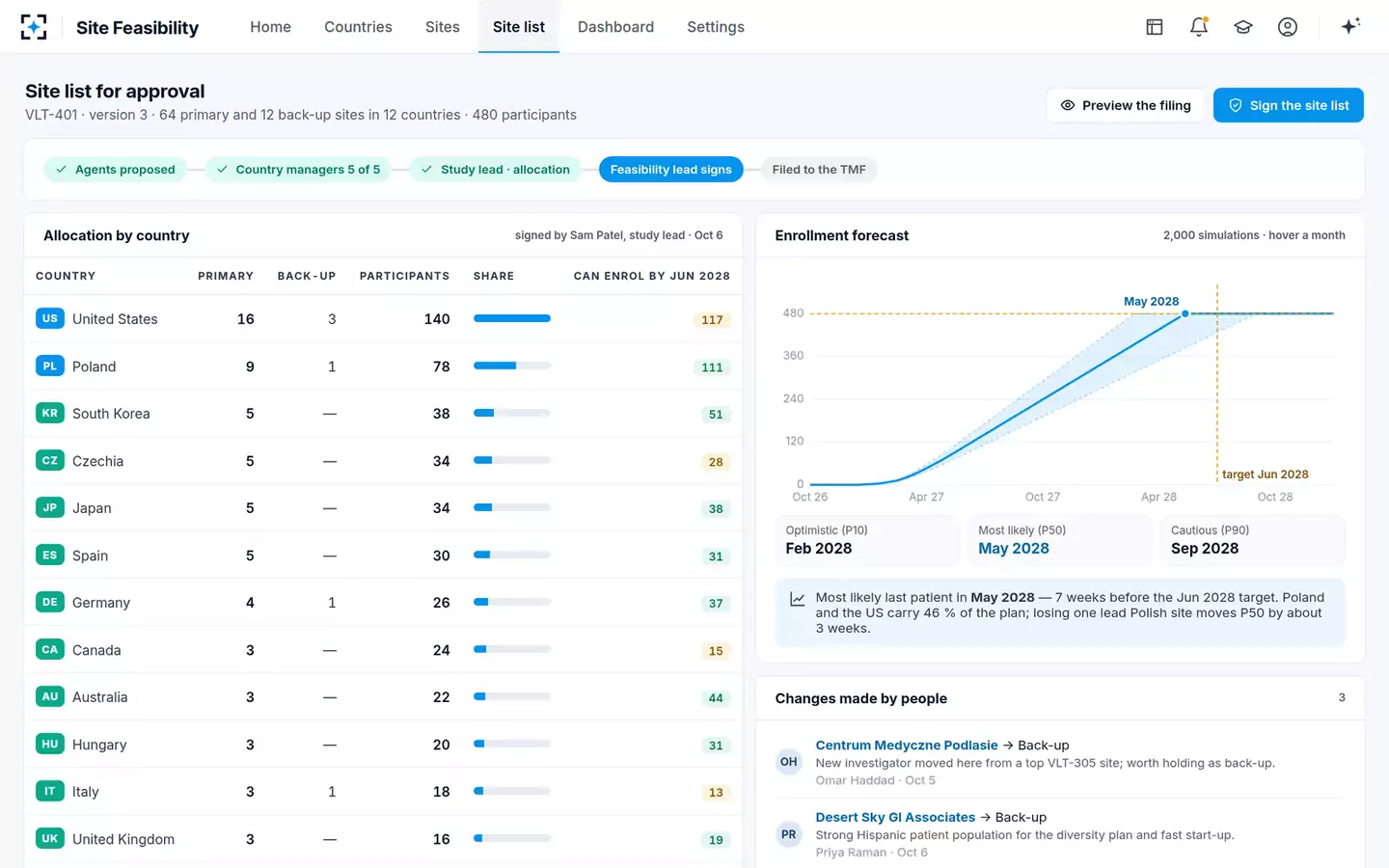Click the Site Feasibility logo icon

(x=34, y=27)
